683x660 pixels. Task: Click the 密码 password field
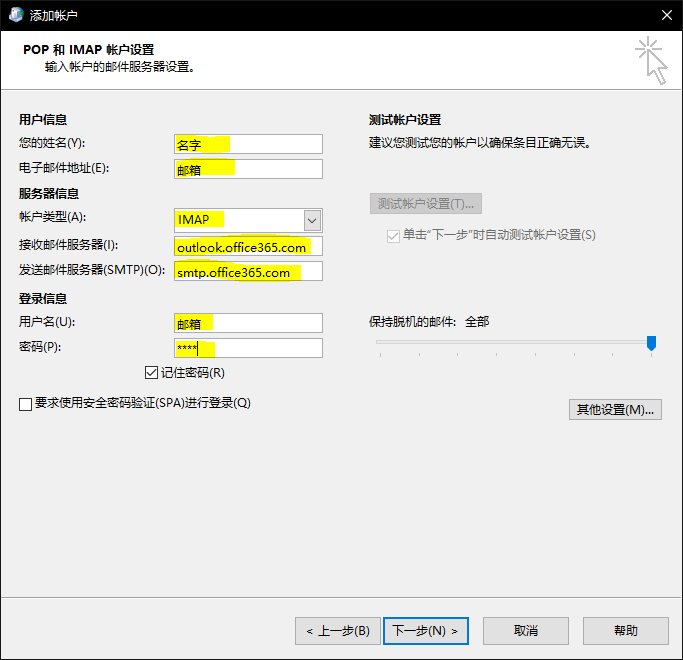(x=248, y=348)
